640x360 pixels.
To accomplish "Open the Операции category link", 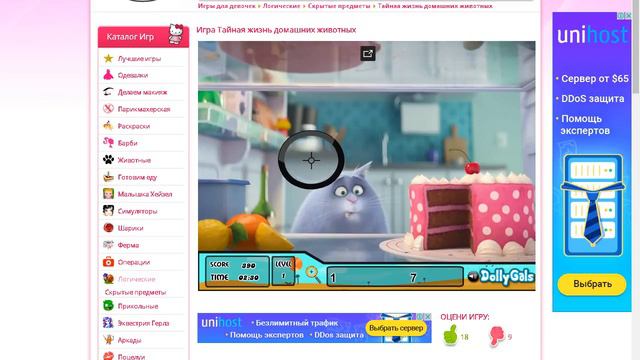I will [133, 262].
